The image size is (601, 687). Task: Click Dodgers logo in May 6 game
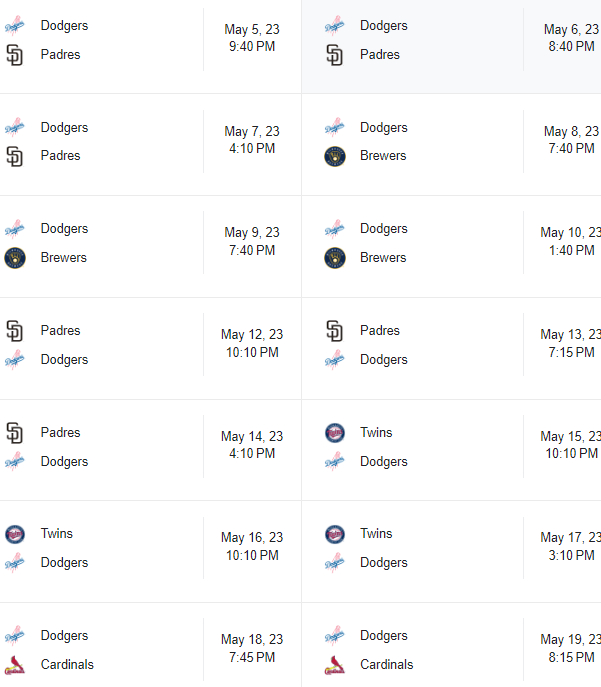tap(335, 26)
